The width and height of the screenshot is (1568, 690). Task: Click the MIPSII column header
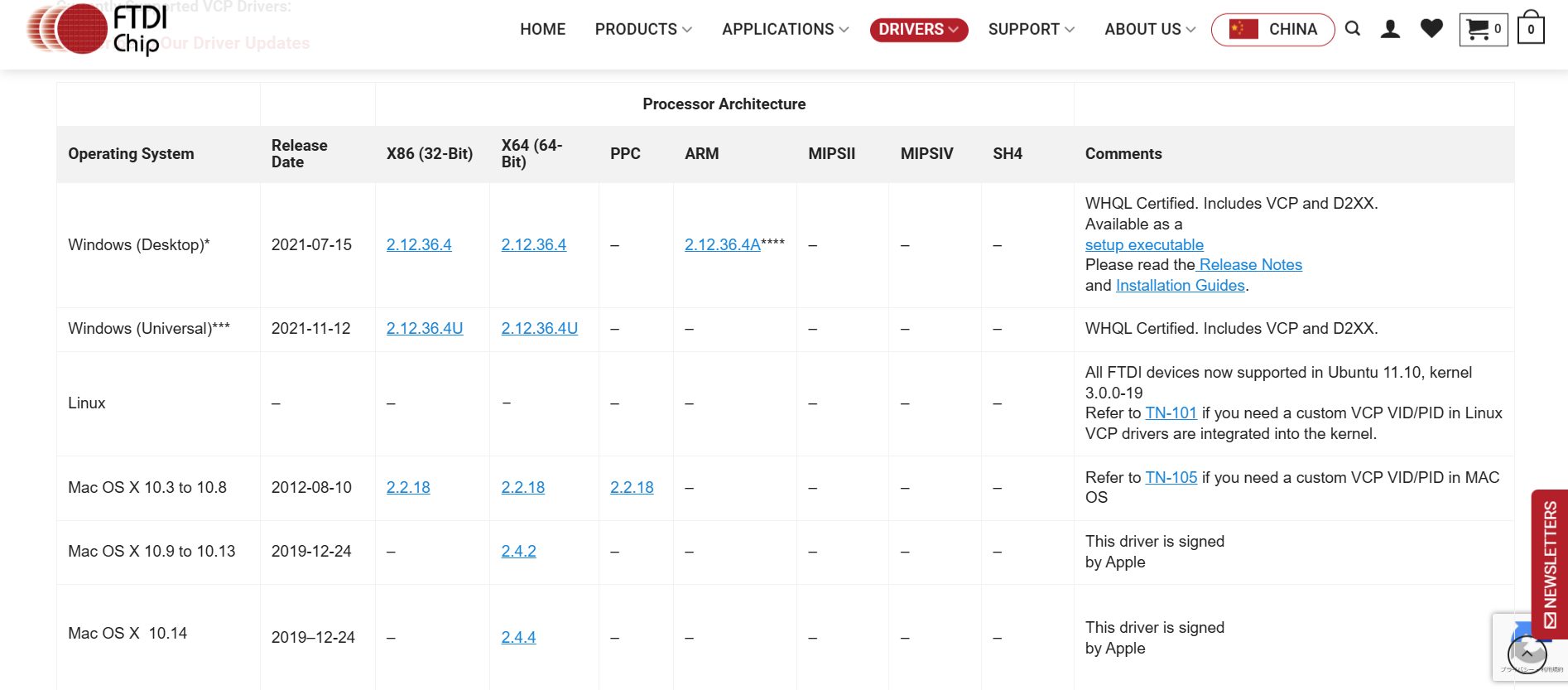point(832,153)
